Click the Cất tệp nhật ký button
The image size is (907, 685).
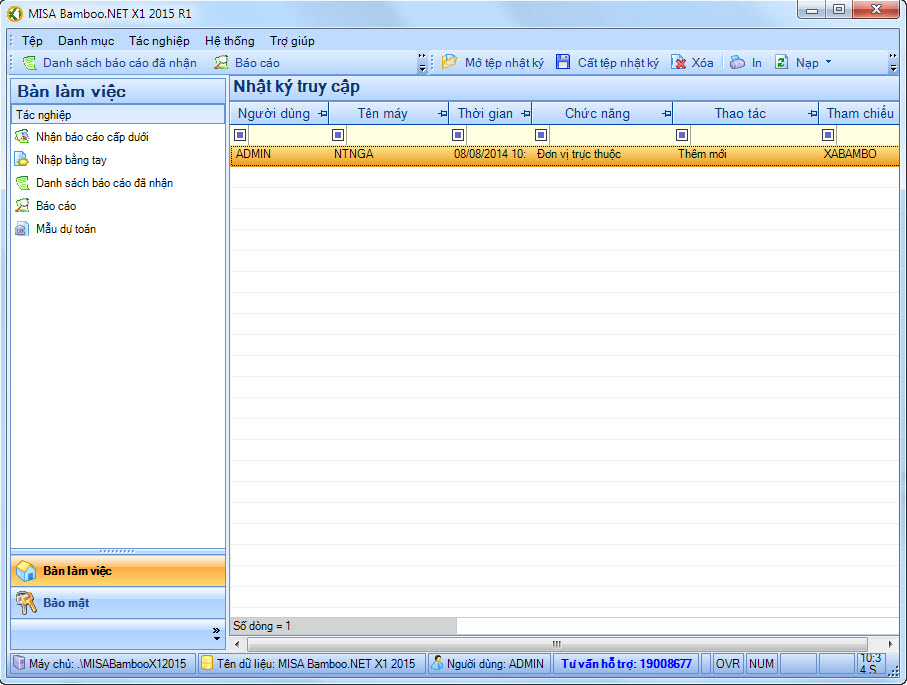pos(607,62)
